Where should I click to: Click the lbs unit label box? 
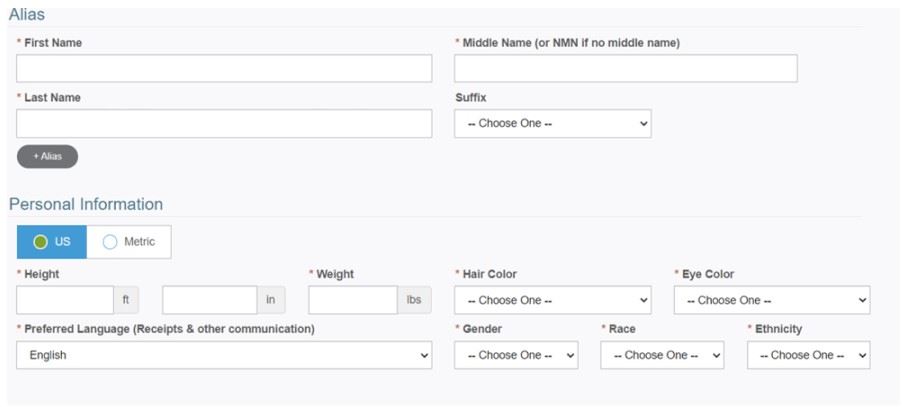pos(414,300)
